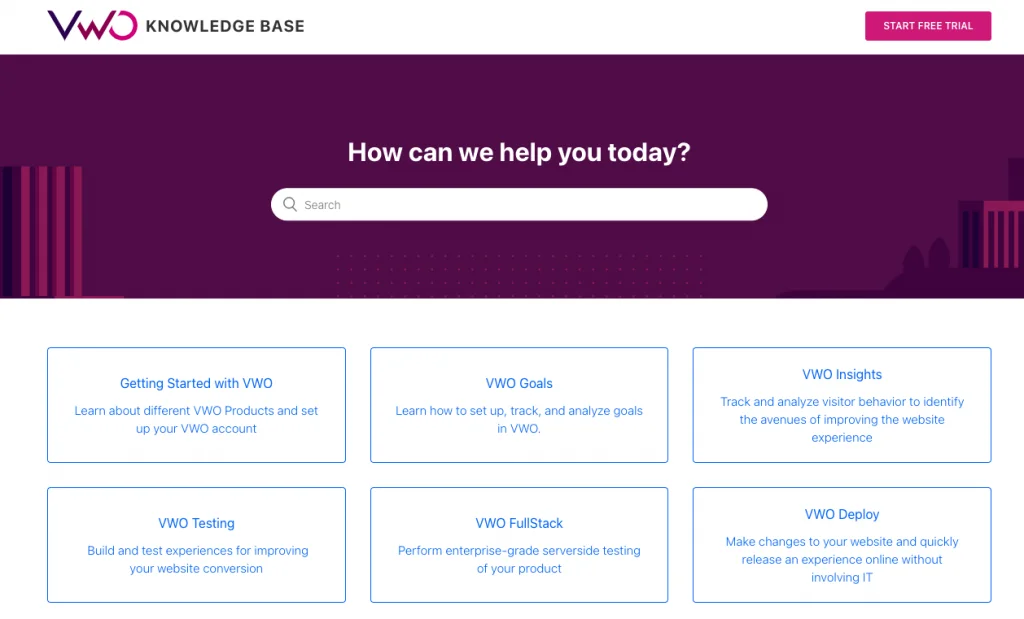Click the magnifying glass search icon
This screenshot has height=619, width=1024.
click(x=290, y=204)
